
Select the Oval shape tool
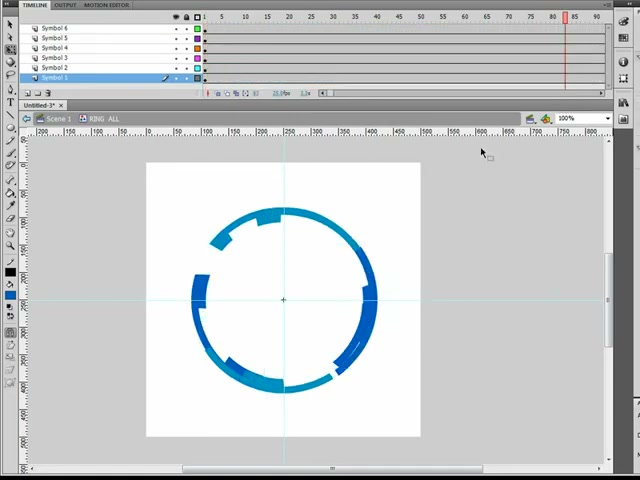10,128
